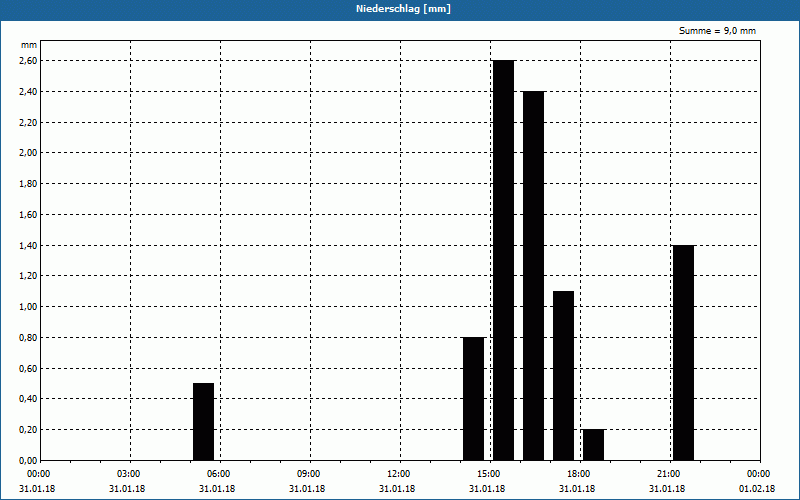Click the 1,40 y-axis label

28,245
